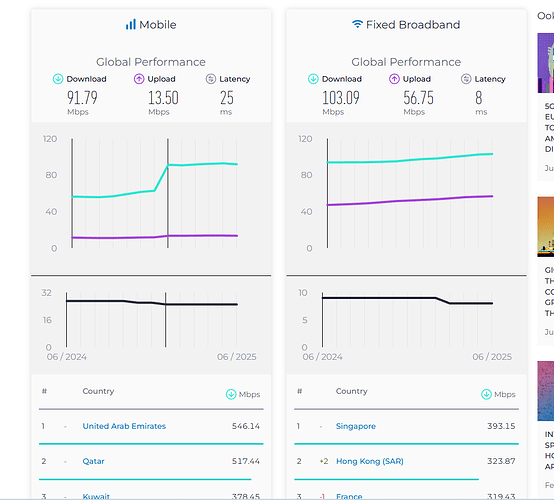Click the Fixed Broadband Download icon
This screenshot has width=554, height=500.
(313, 79)
